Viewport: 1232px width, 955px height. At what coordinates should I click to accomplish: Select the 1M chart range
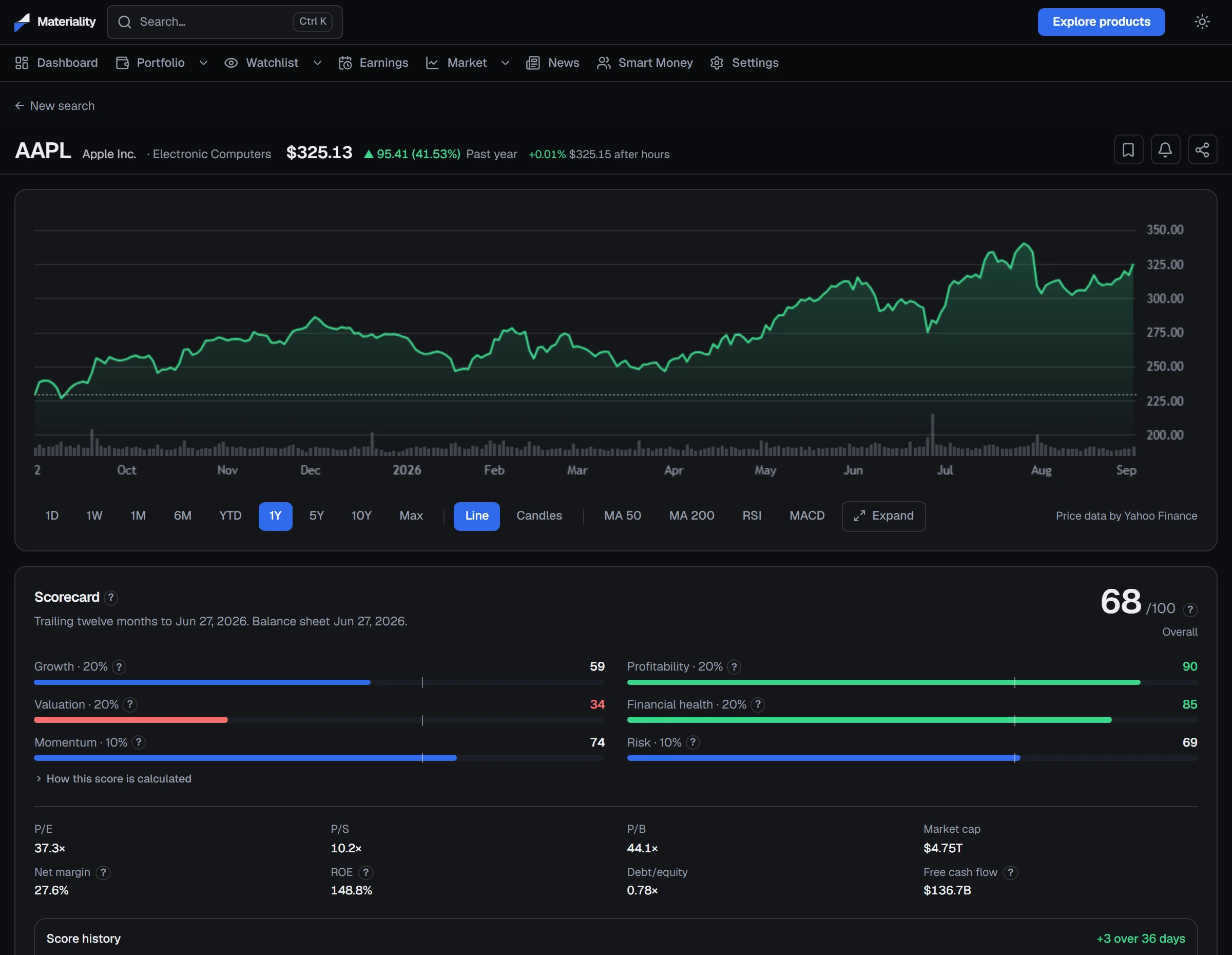coord(138,516)
